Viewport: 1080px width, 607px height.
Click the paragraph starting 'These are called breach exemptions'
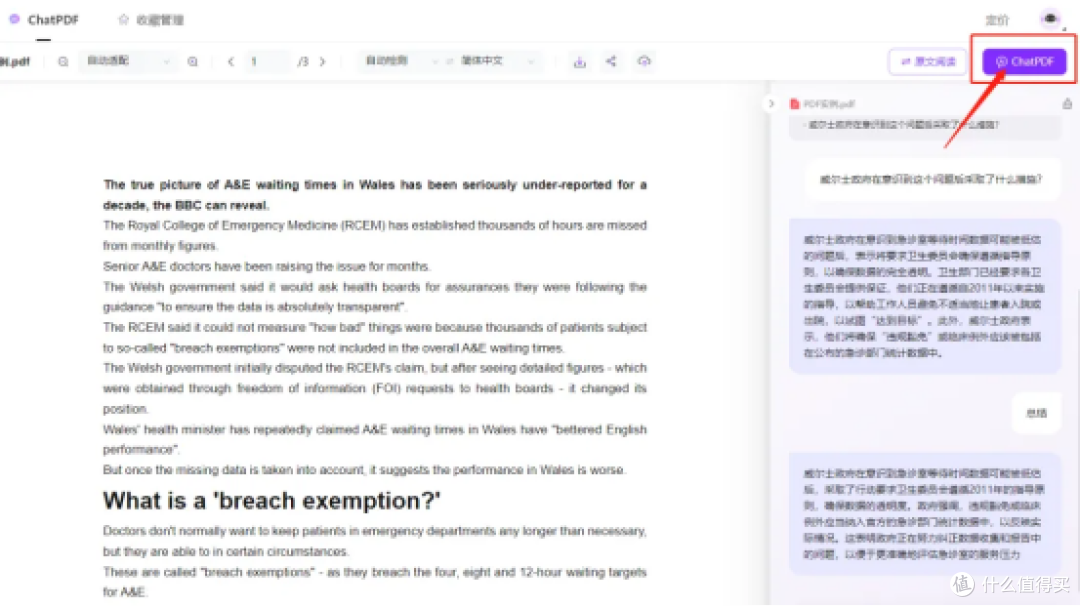[x=375, y=582]
